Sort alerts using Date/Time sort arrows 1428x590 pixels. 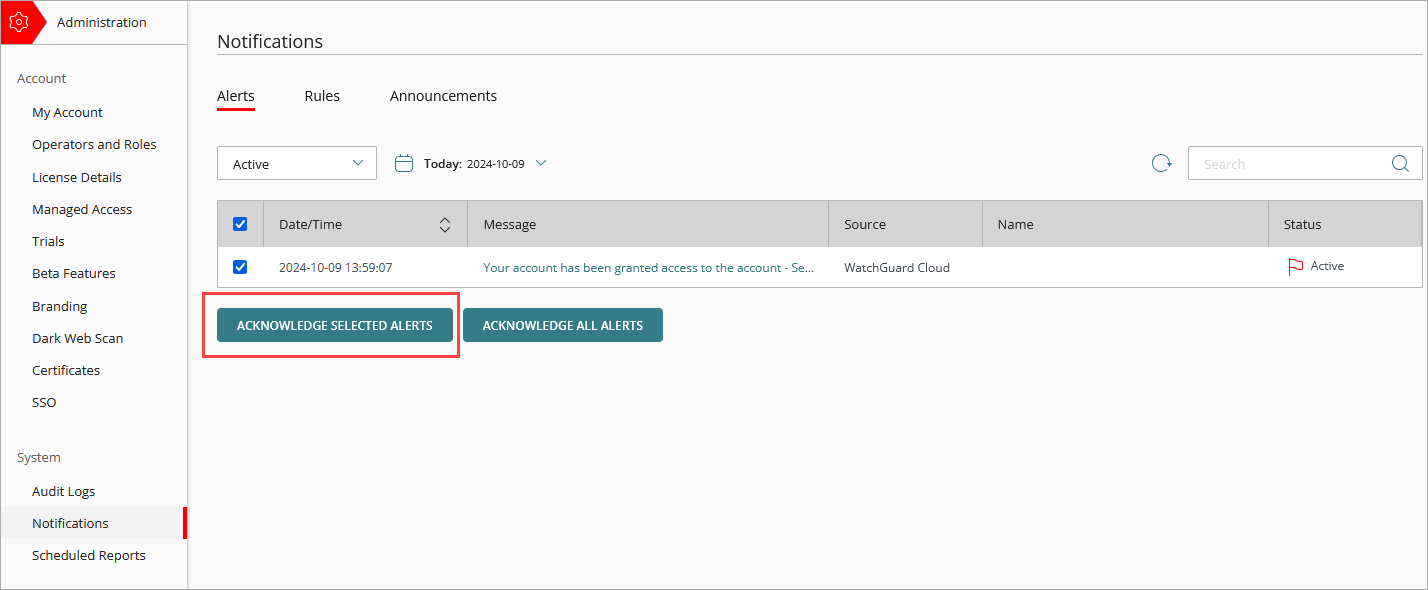(x=445, y=225)
